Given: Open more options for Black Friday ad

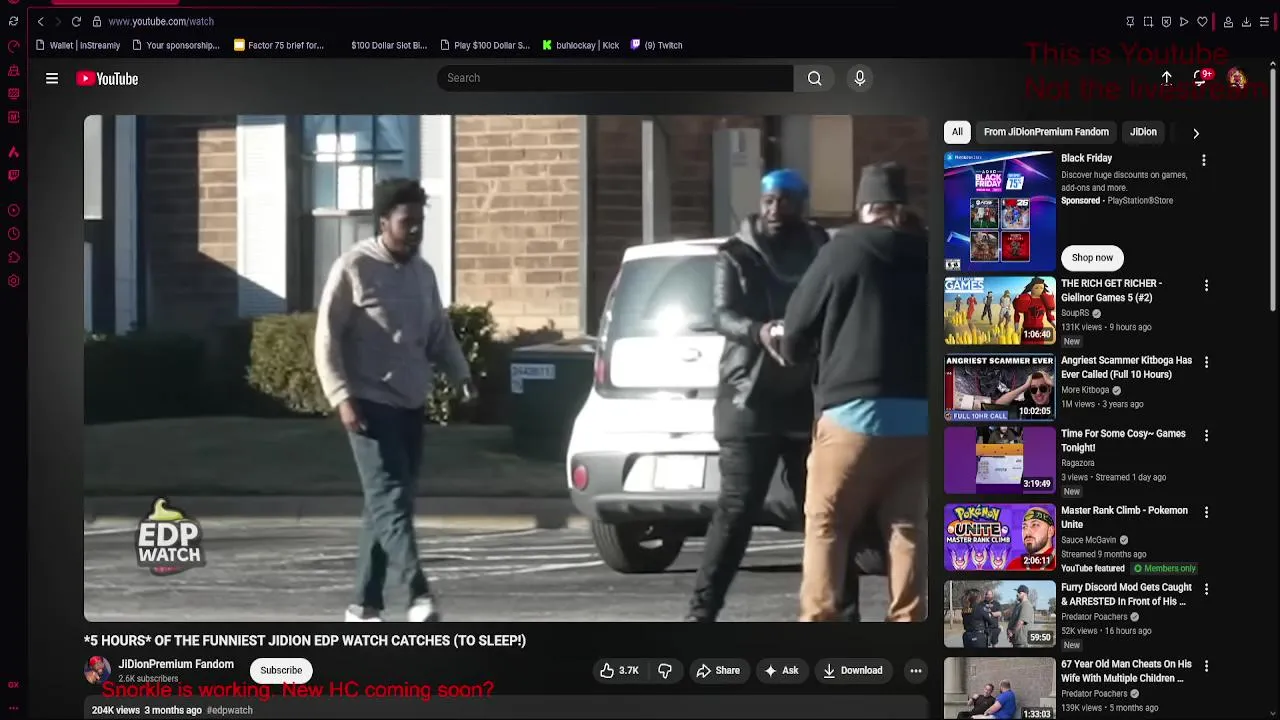Looking at the screenshot, I should 1204,160.
